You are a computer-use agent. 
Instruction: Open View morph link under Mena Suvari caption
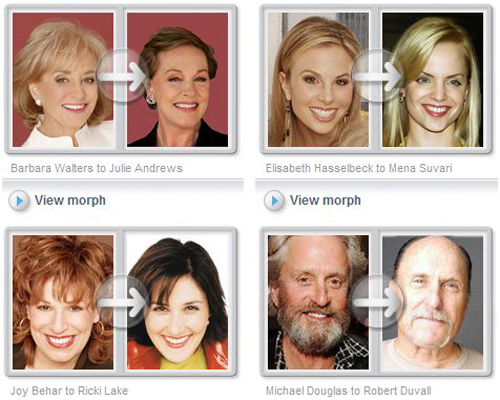tap(325, 200)
